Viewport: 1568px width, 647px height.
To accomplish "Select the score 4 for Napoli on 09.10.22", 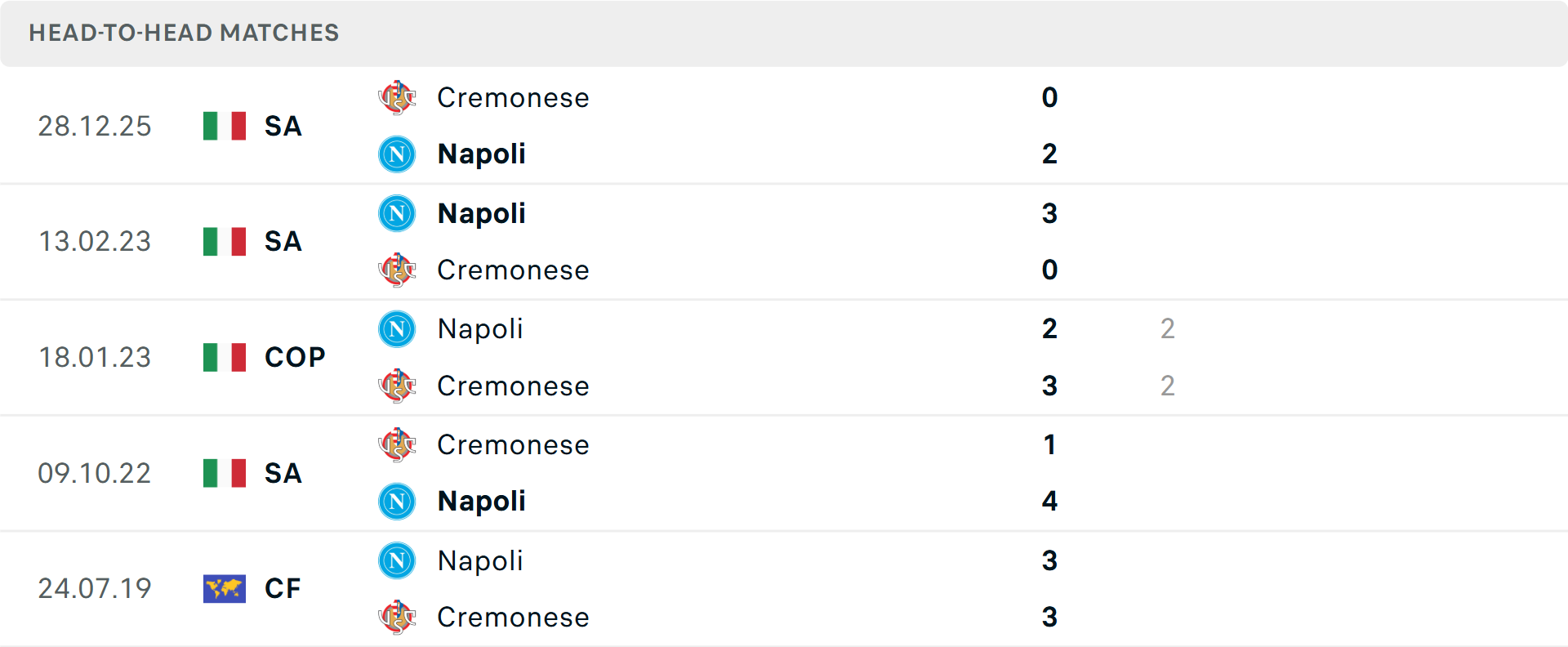I will (1049, 502).
